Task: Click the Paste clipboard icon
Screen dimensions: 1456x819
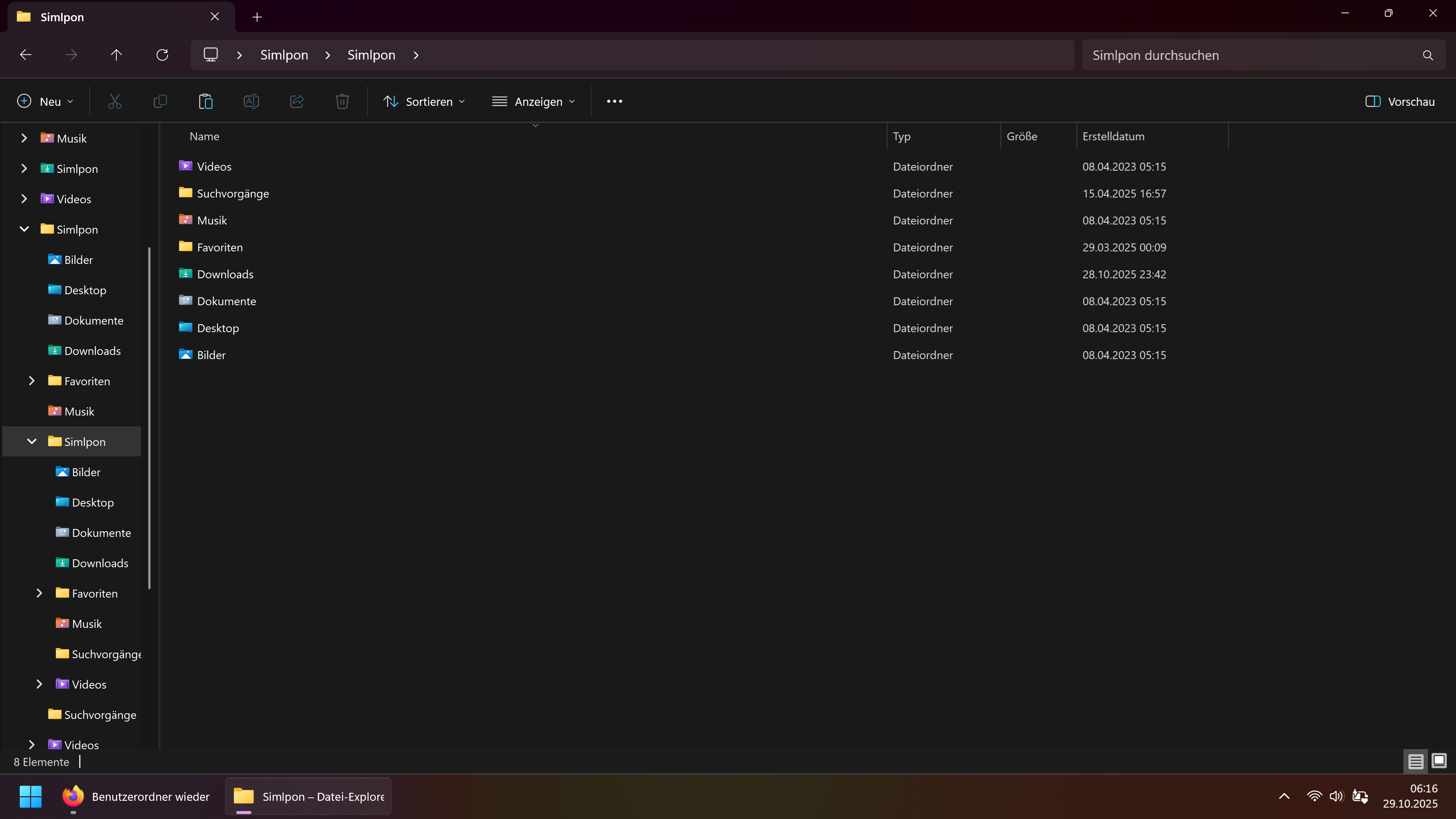Action: point(206,102)
